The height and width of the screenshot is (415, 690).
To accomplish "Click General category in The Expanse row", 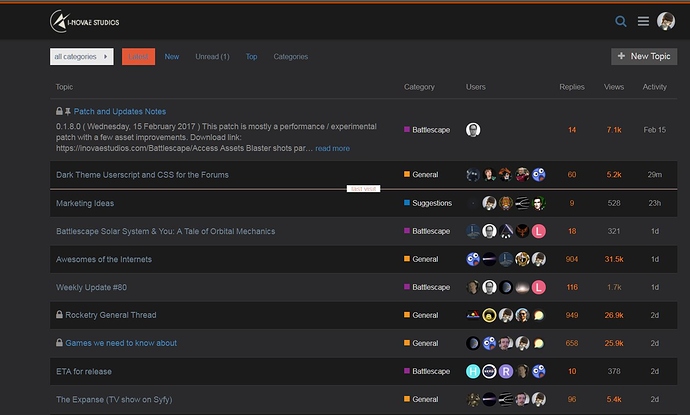I will [x=421, y=399].
